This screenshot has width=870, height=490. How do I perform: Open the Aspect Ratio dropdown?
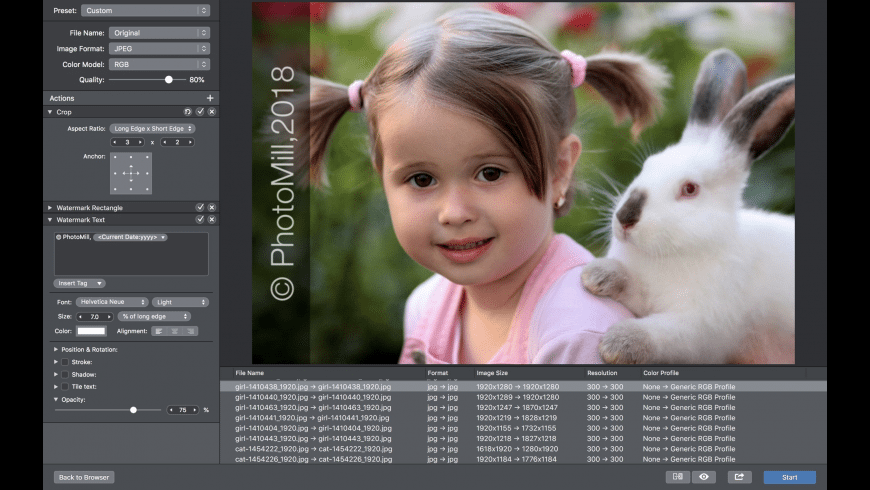(152, 128)
